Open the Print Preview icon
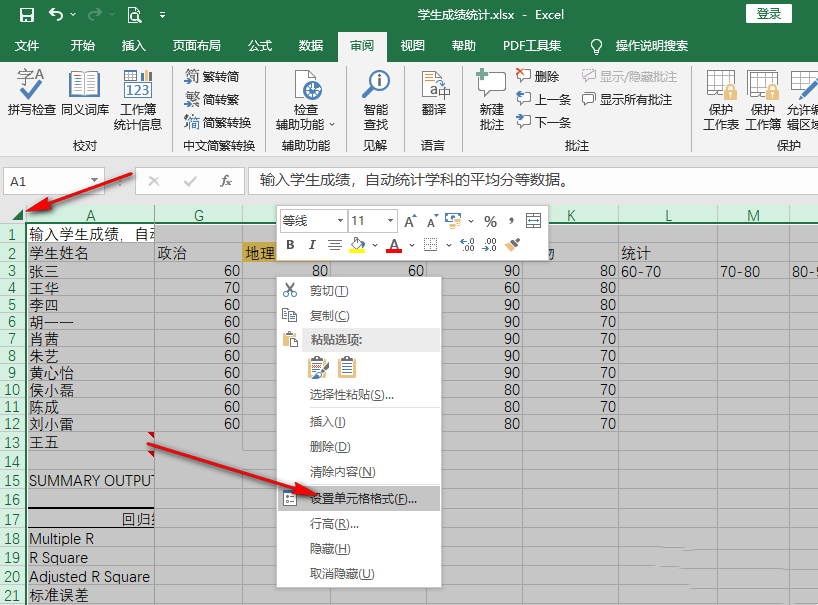The width and height of the screenshot is (818, 605). [x=134, y=15]
